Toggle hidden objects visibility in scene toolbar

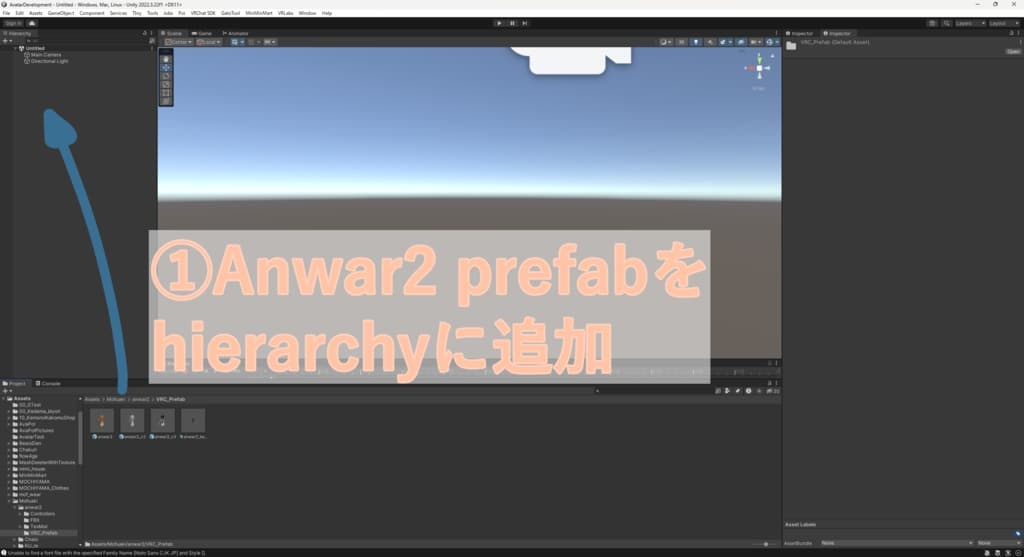coord(741,42)
